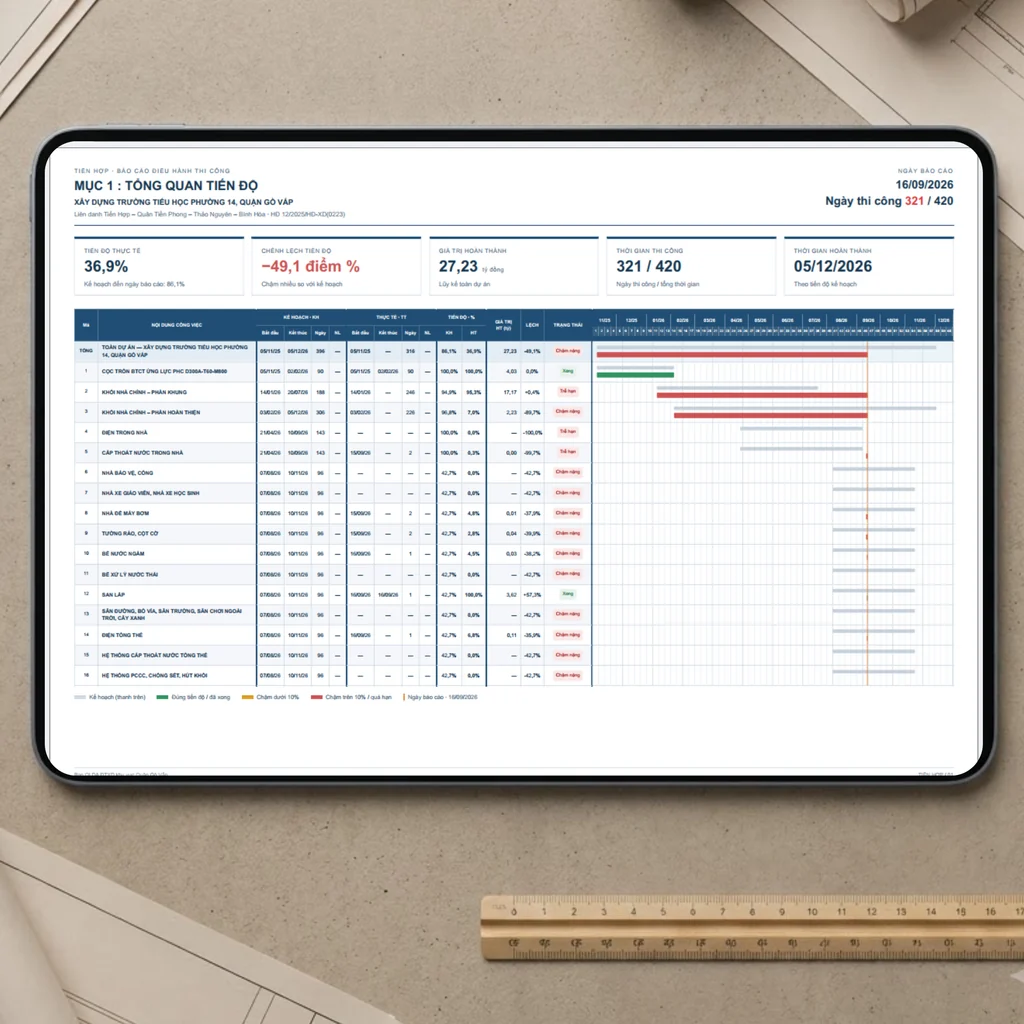This screenshot has height=1024, width=1024.
Task: Click the 'NHÀ ĐỂ MÁY BƠM' row name
Action: (125, 513)
